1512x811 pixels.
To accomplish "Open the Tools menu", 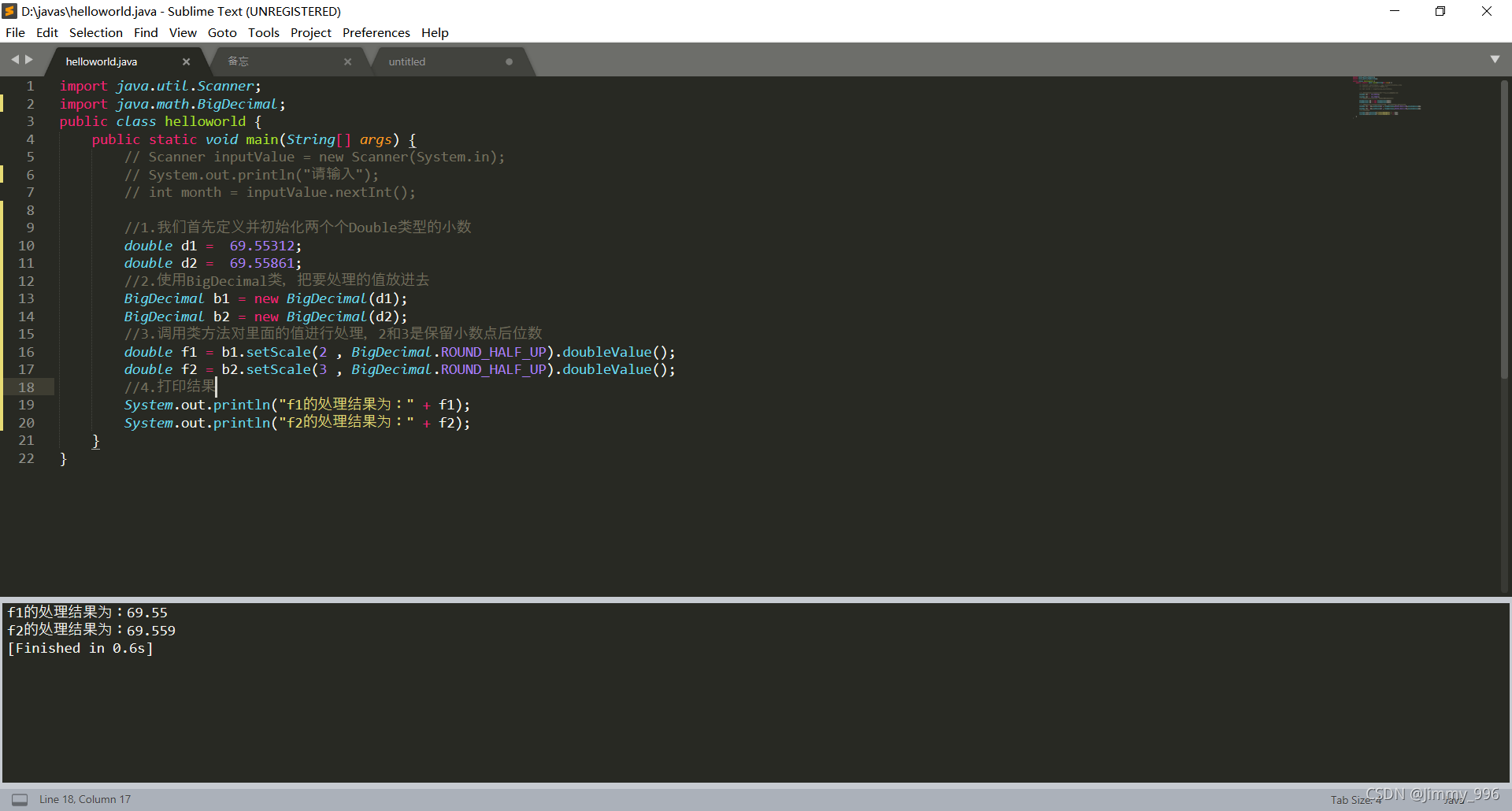I will (264, 32).
